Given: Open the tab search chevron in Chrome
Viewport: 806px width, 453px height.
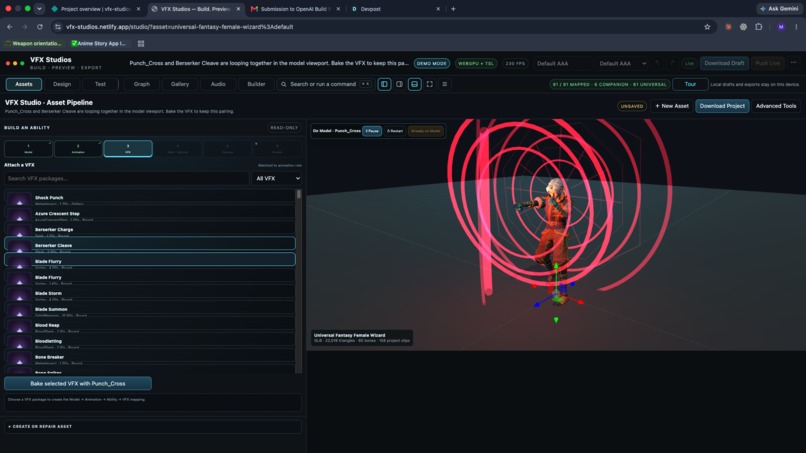Looking at the screenshot, I should (x=39, y=9).
